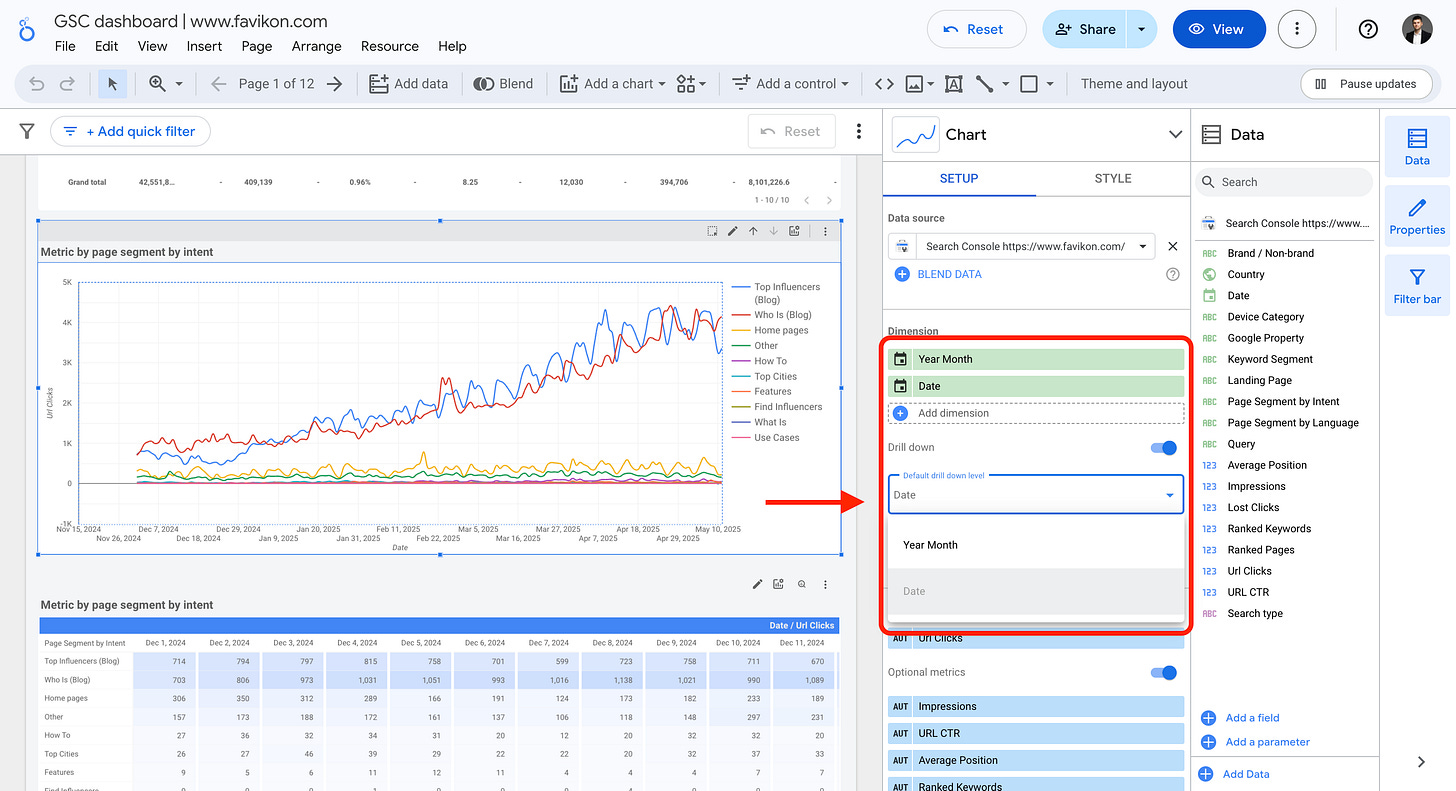Choose Year Month in the drill down list
The width and height of the screenshot is (1456, 791).
click(x=1035, y=545)
